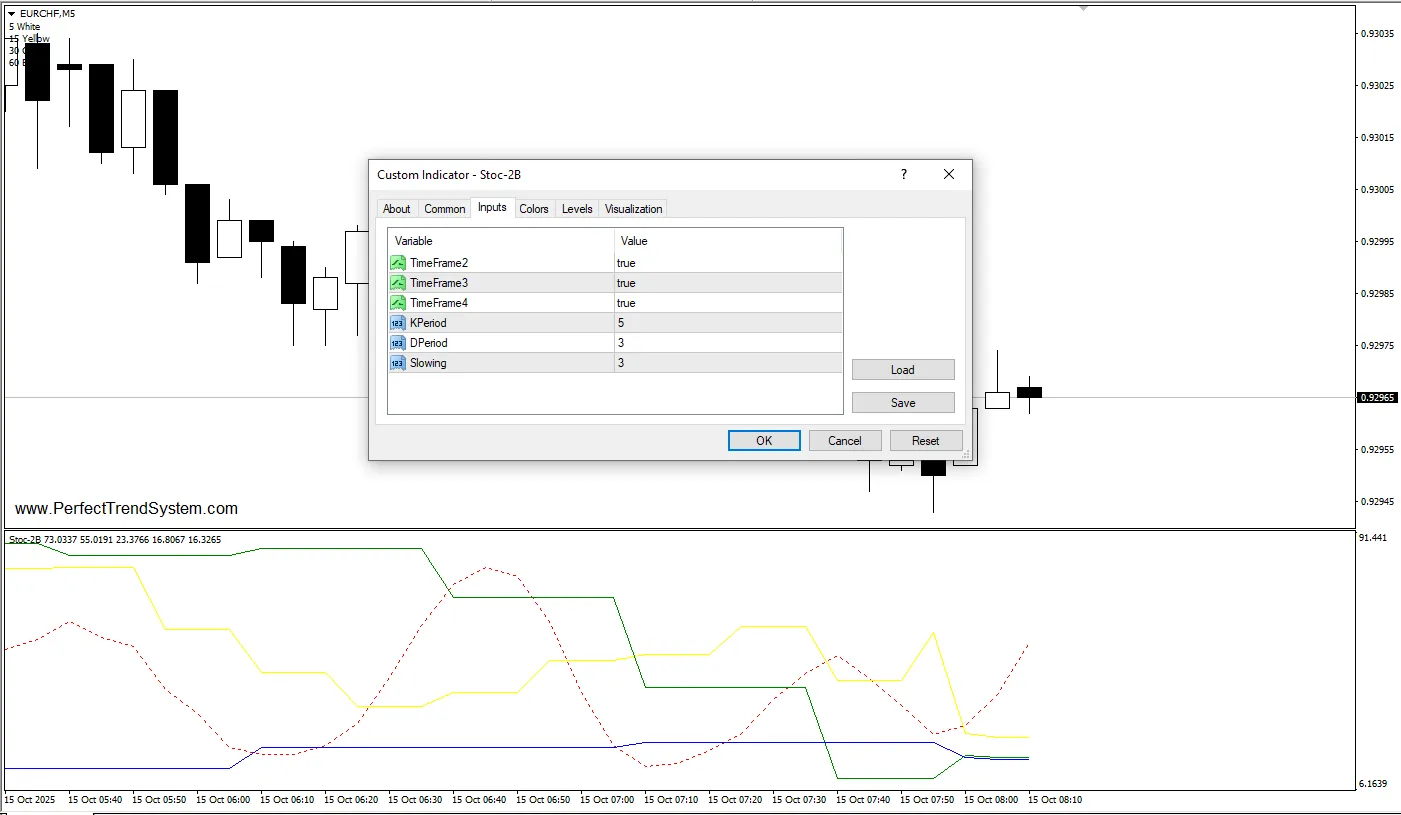Click the 0.92945 price scale label

[x=1377, y=501]
